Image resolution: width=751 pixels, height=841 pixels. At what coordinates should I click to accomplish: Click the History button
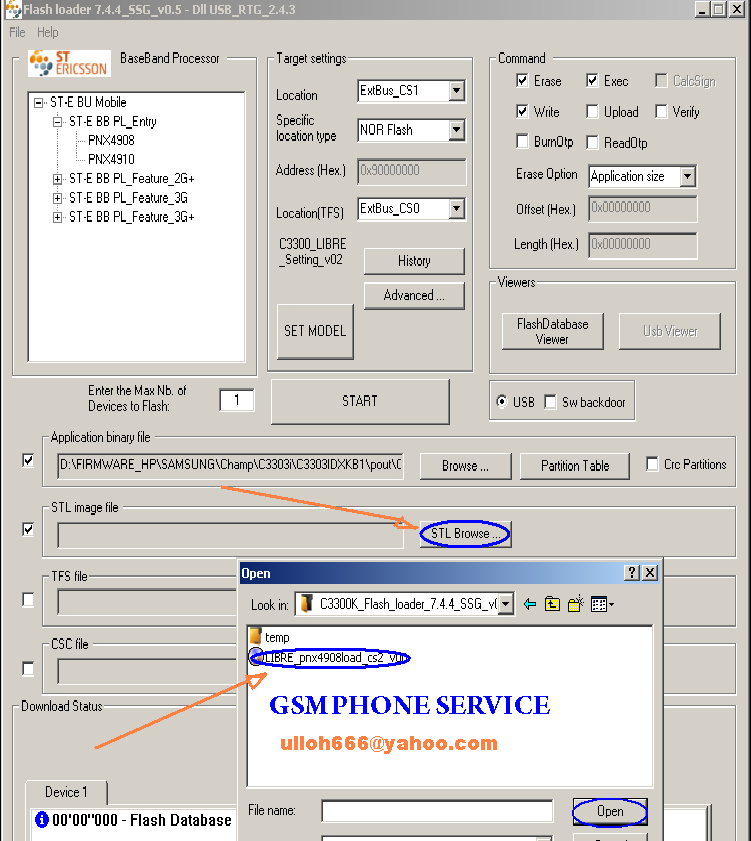414,261
